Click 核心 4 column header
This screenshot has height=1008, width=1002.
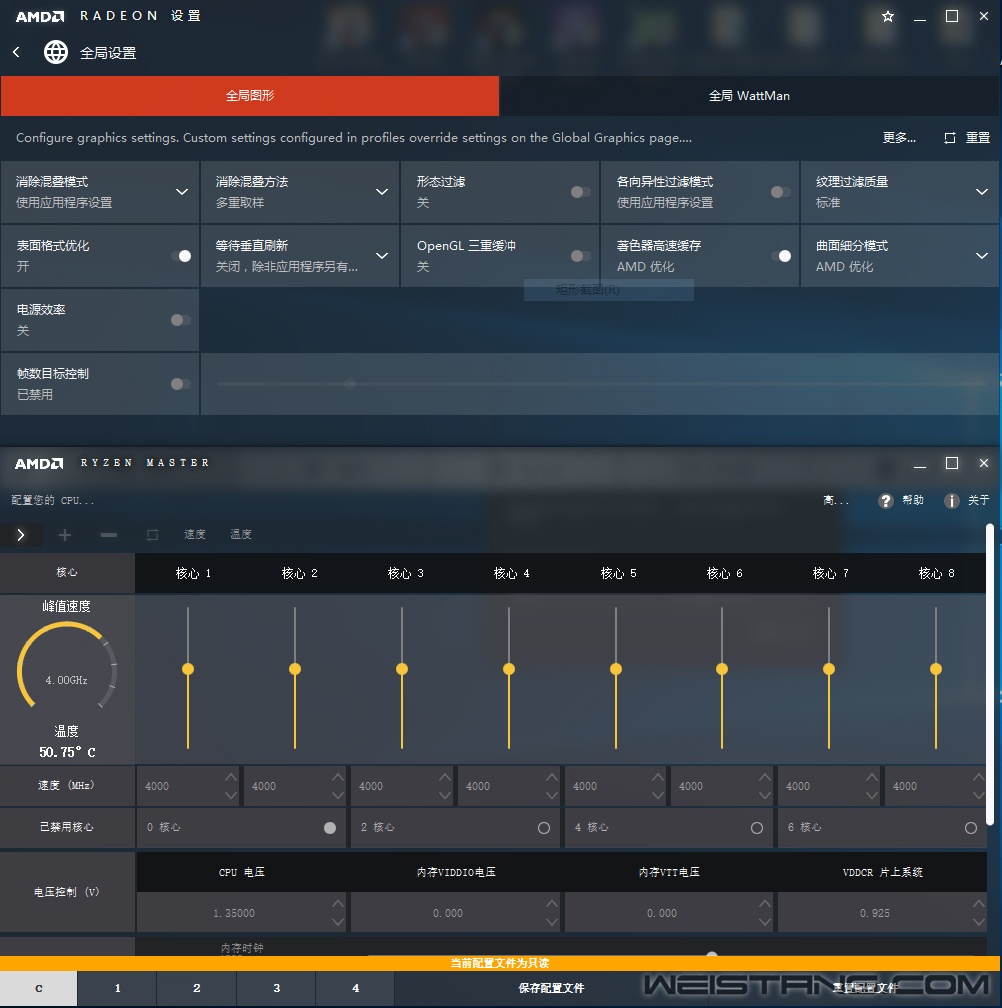[512, 573]
